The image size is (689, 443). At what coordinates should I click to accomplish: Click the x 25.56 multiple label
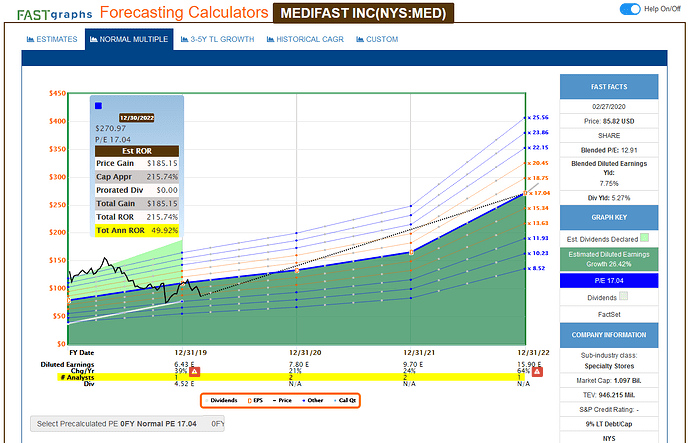(x=538, y=117)
